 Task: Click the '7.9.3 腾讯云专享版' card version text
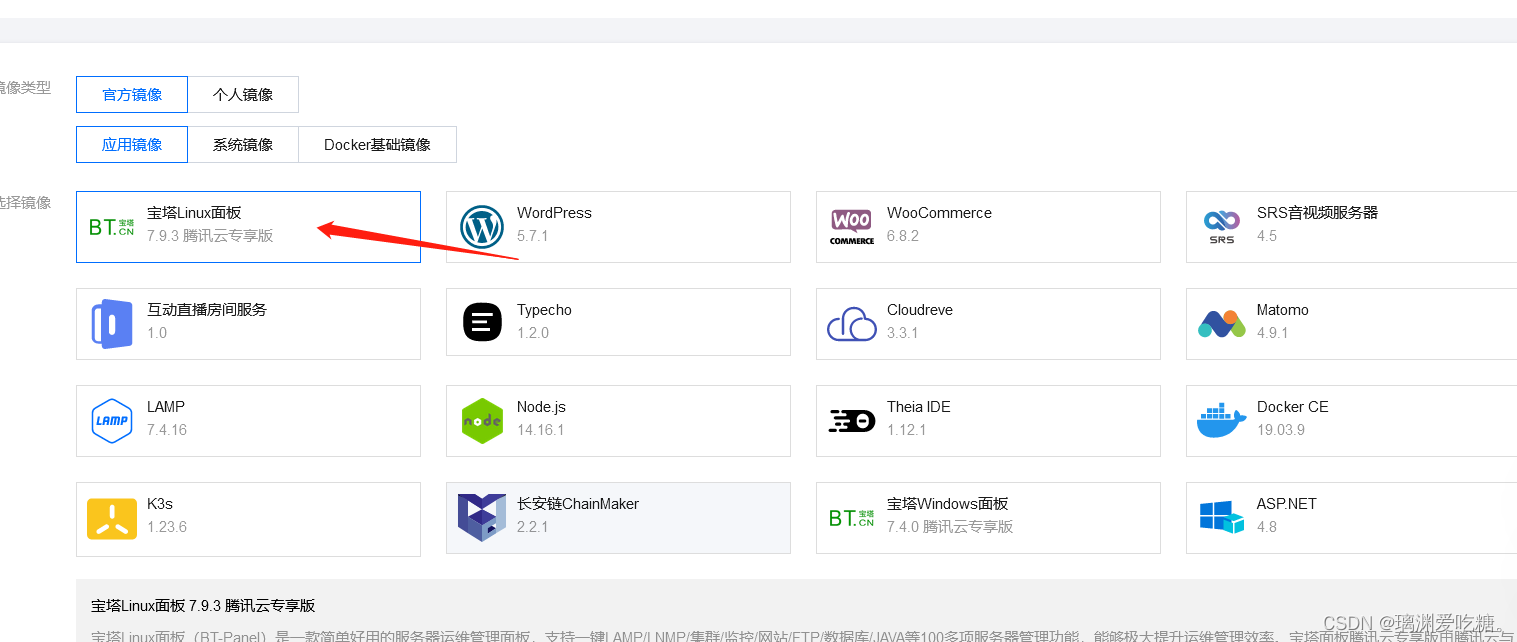click(210, 236)
